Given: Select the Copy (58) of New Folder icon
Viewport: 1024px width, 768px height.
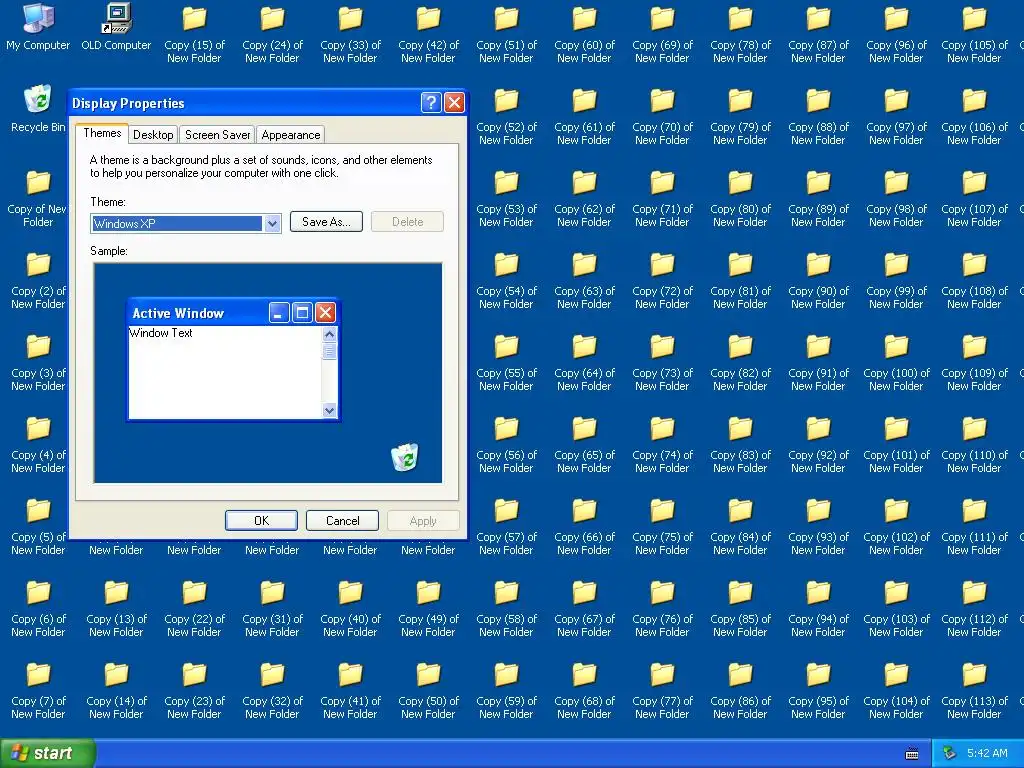Looking at the screenshot, I should tap(506, 608).
